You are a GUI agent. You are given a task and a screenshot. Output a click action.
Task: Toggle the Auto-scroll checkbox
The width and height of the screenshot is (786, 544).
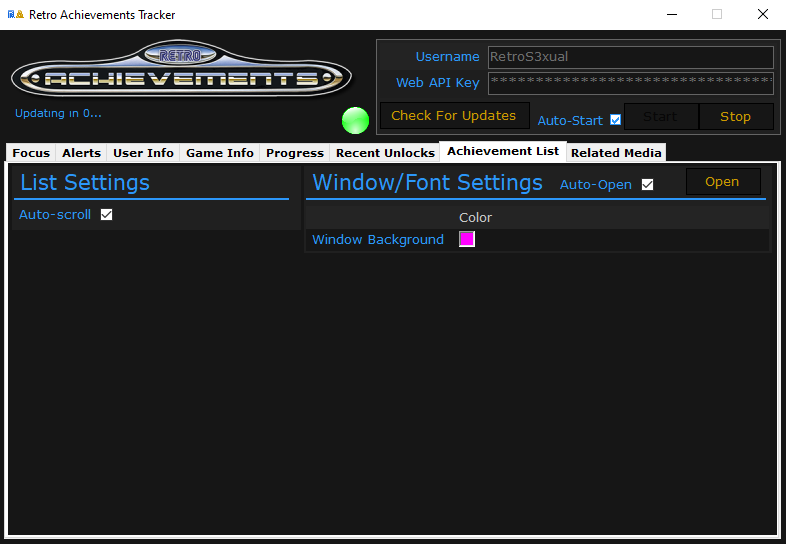click(x=106, y=215)
